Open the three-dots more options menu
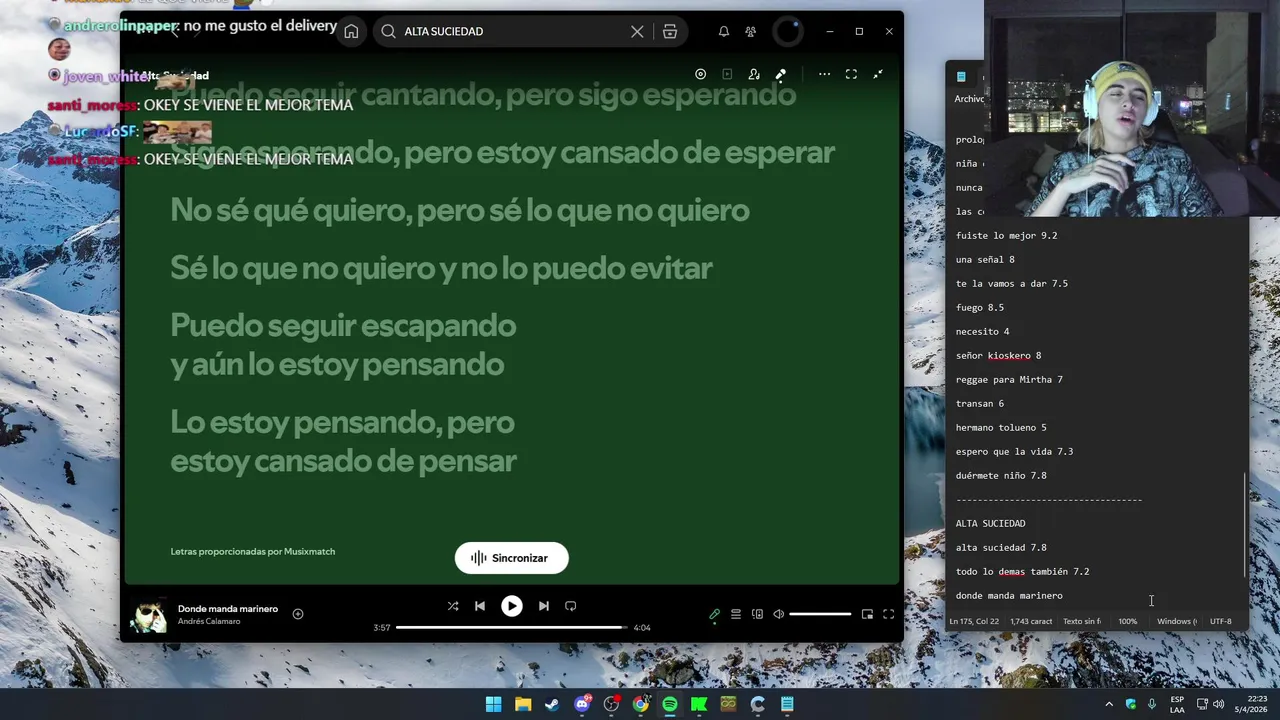This screenshot has width=1280, height=720. coord(824,74)
